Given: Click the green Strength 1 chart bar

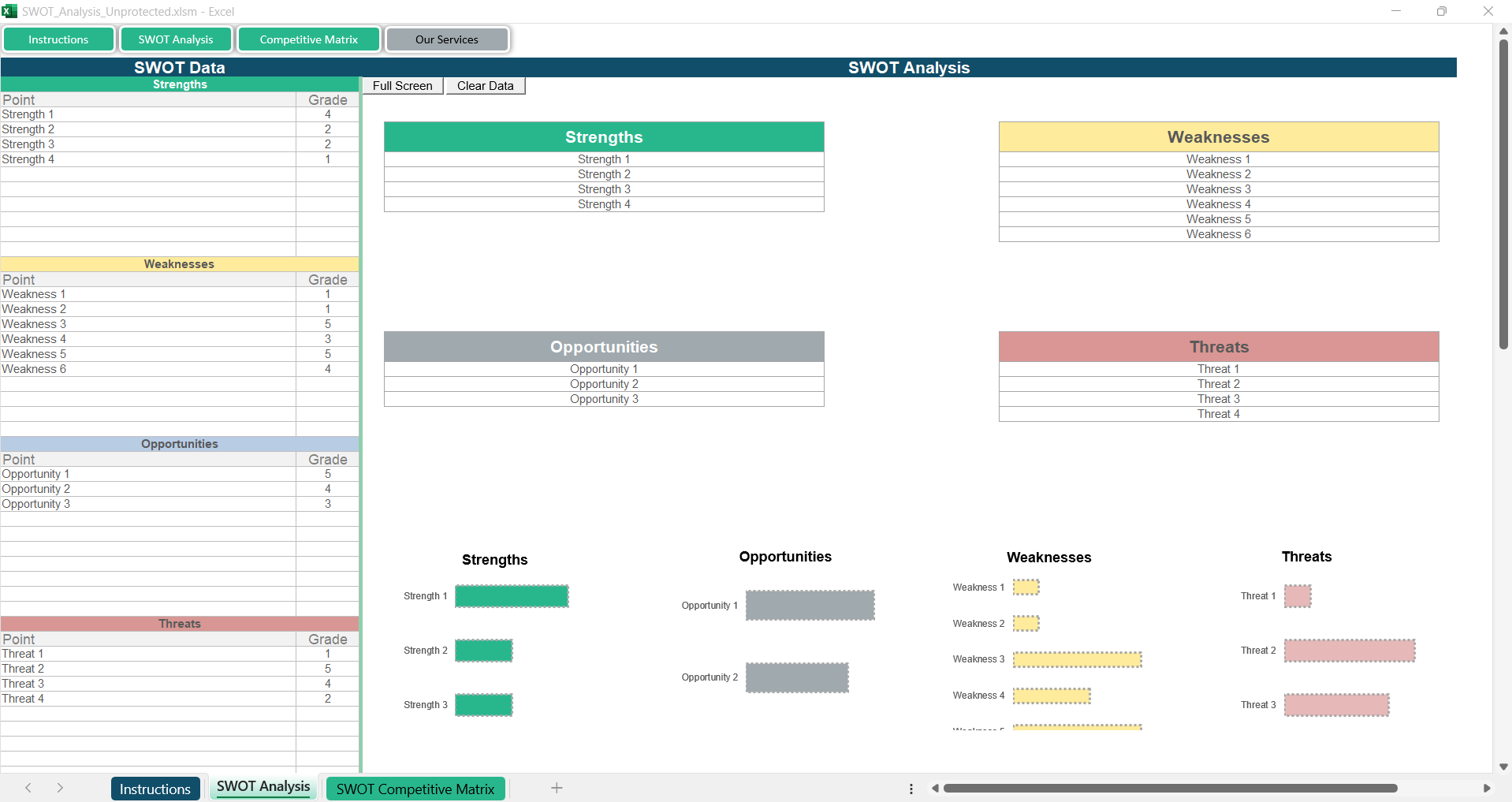Looking at the screenshot, I should tap(512, 596).
